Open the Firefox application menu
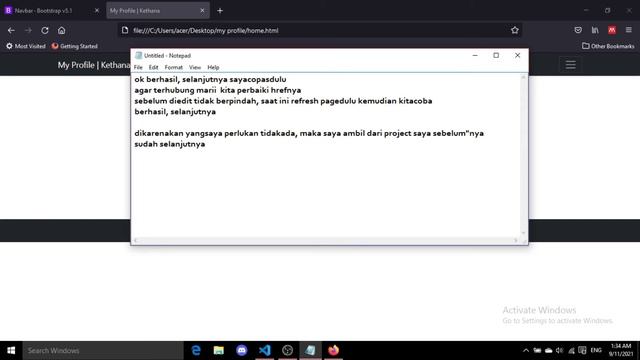This screenshot has height=360, width=640. 629,30
